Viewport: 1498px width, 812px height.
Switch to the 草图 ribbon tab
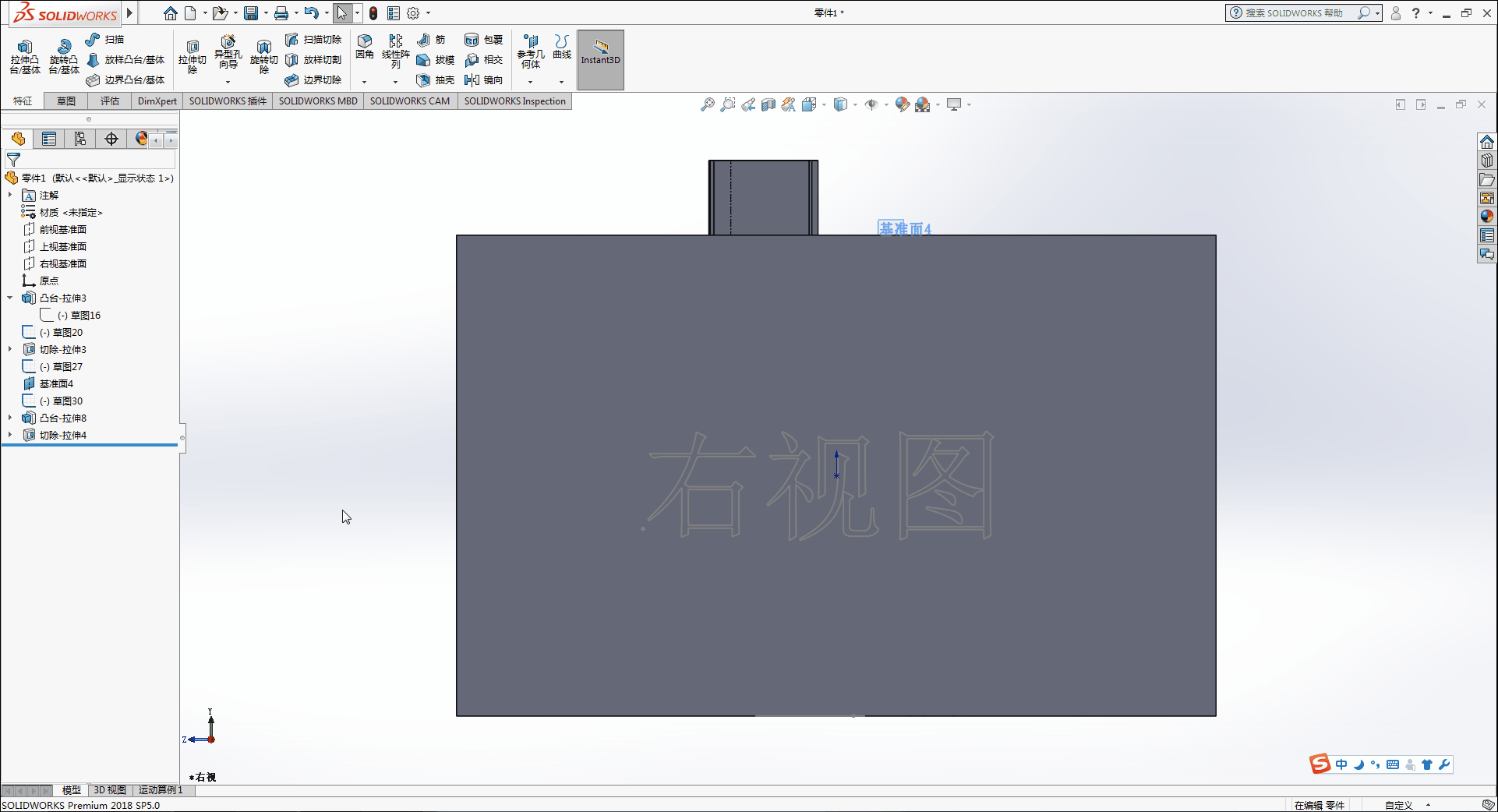pyautogui.click(x=66, y=101)
